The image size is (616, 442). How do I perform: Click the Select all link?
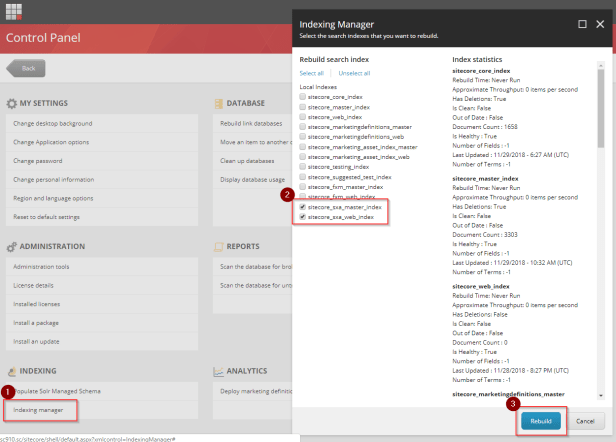[311, 73]
